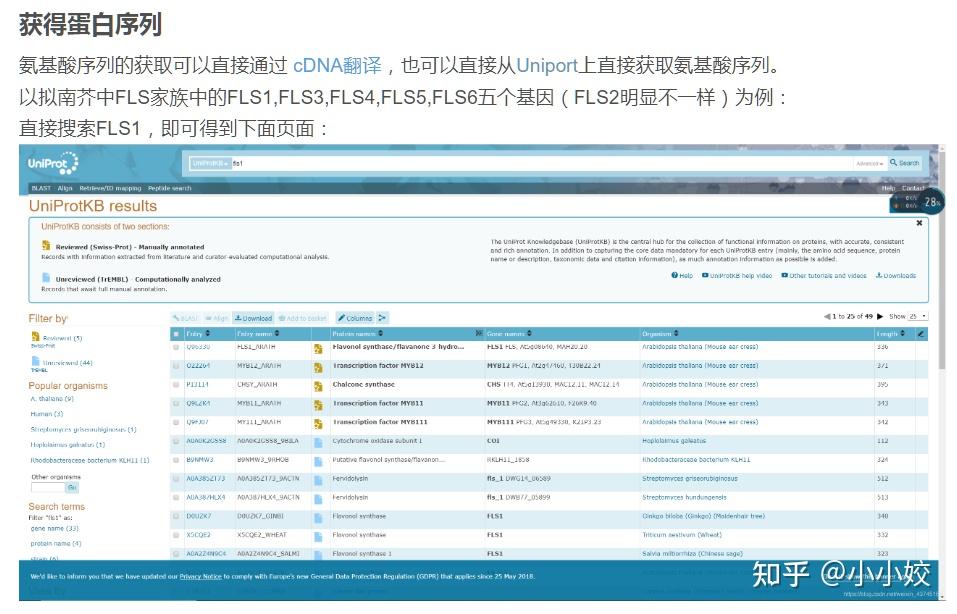Check the box for entry P13114
The image size is (957, 614).
(176, 385)
